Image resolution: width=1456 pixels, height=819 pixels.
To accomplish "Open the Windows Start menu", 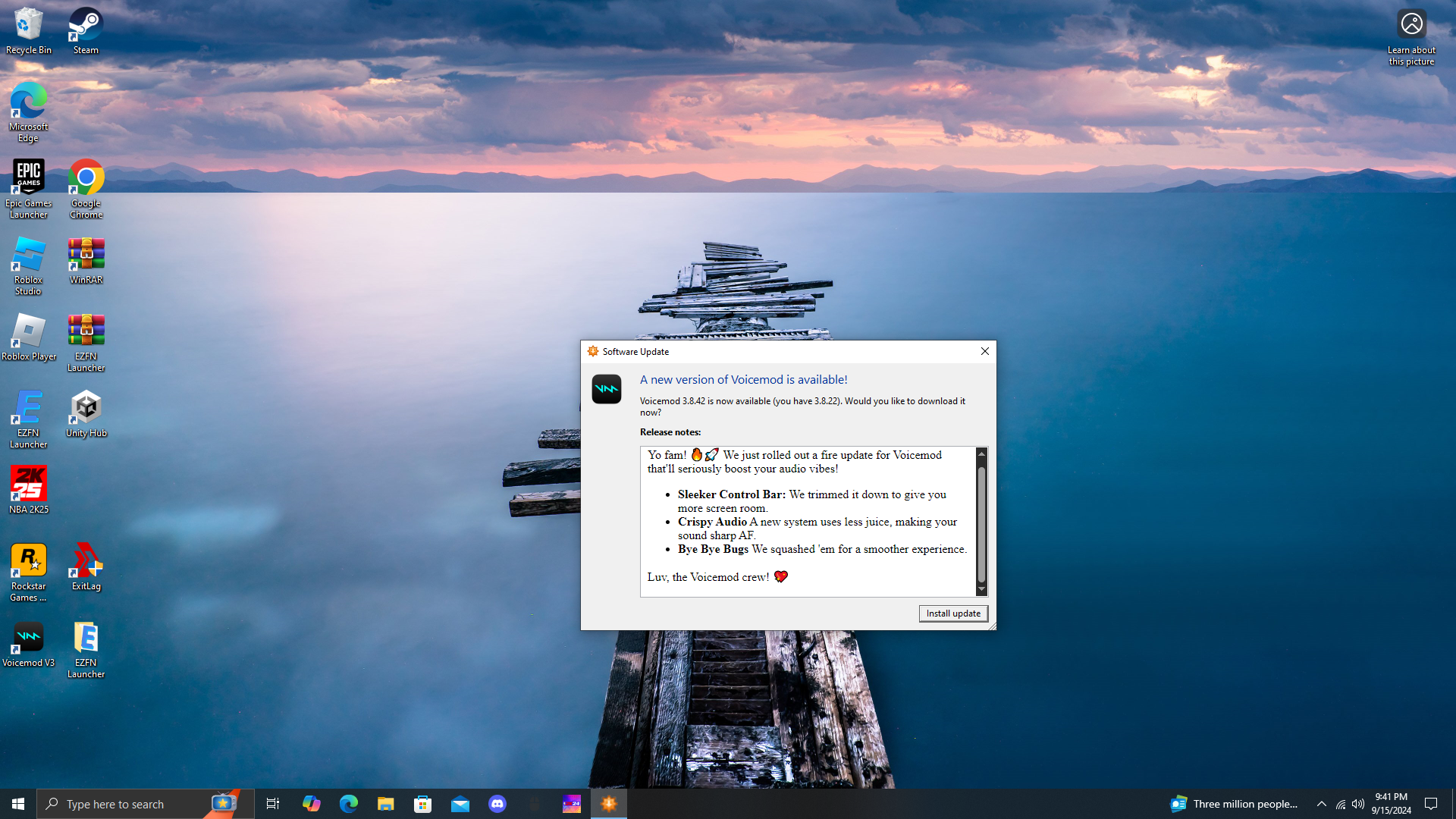I will click(x=18, y=804).
